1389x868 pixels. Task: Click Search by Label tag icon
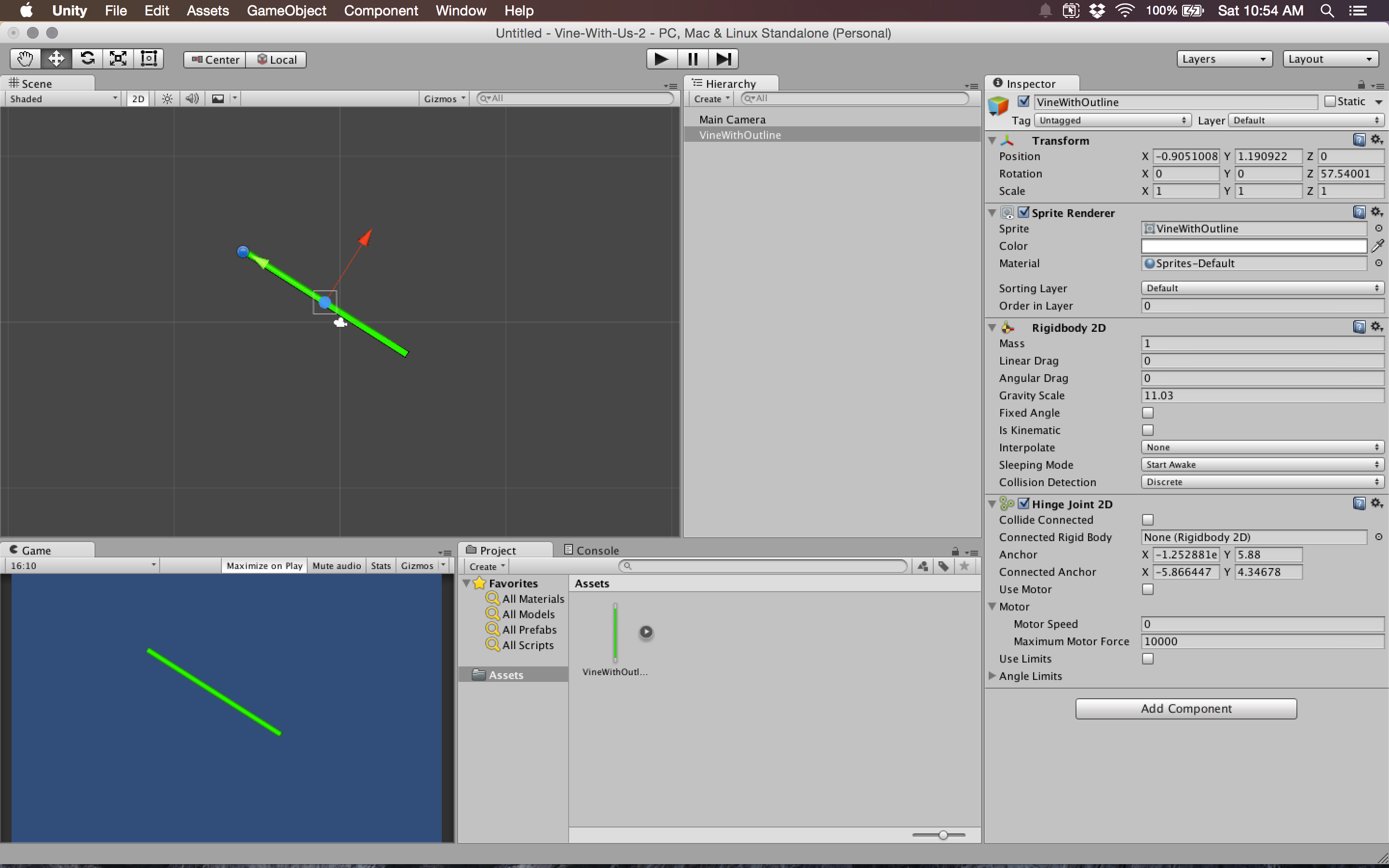coord(943,566)
